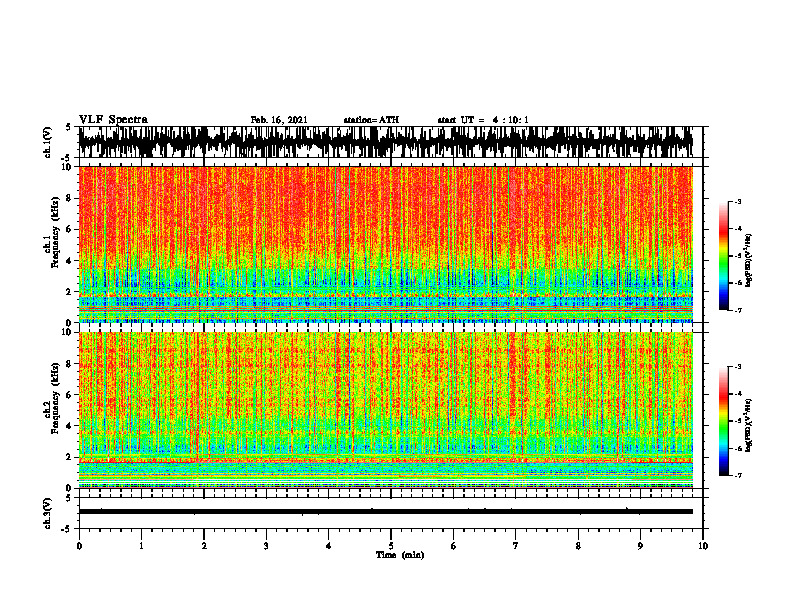The height and width of the screenshot is (612, 792).
Task: Click time axis tick label "1"
Action: pos(141,546)
